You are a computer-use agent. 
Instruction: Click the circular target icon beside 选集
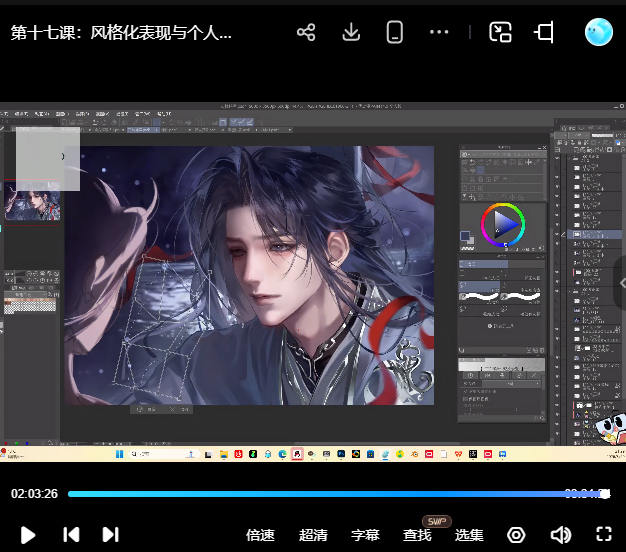(x=516, y=535)
